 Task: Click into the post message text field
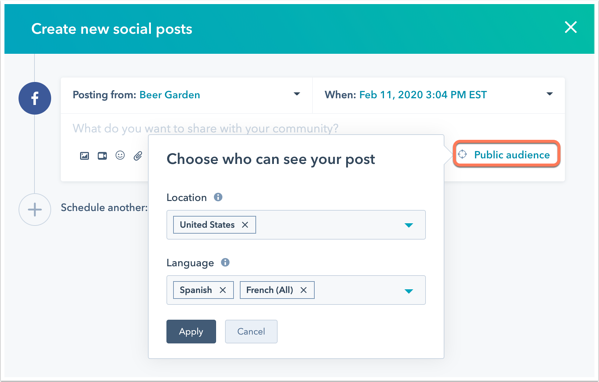(x=206, y=128)
